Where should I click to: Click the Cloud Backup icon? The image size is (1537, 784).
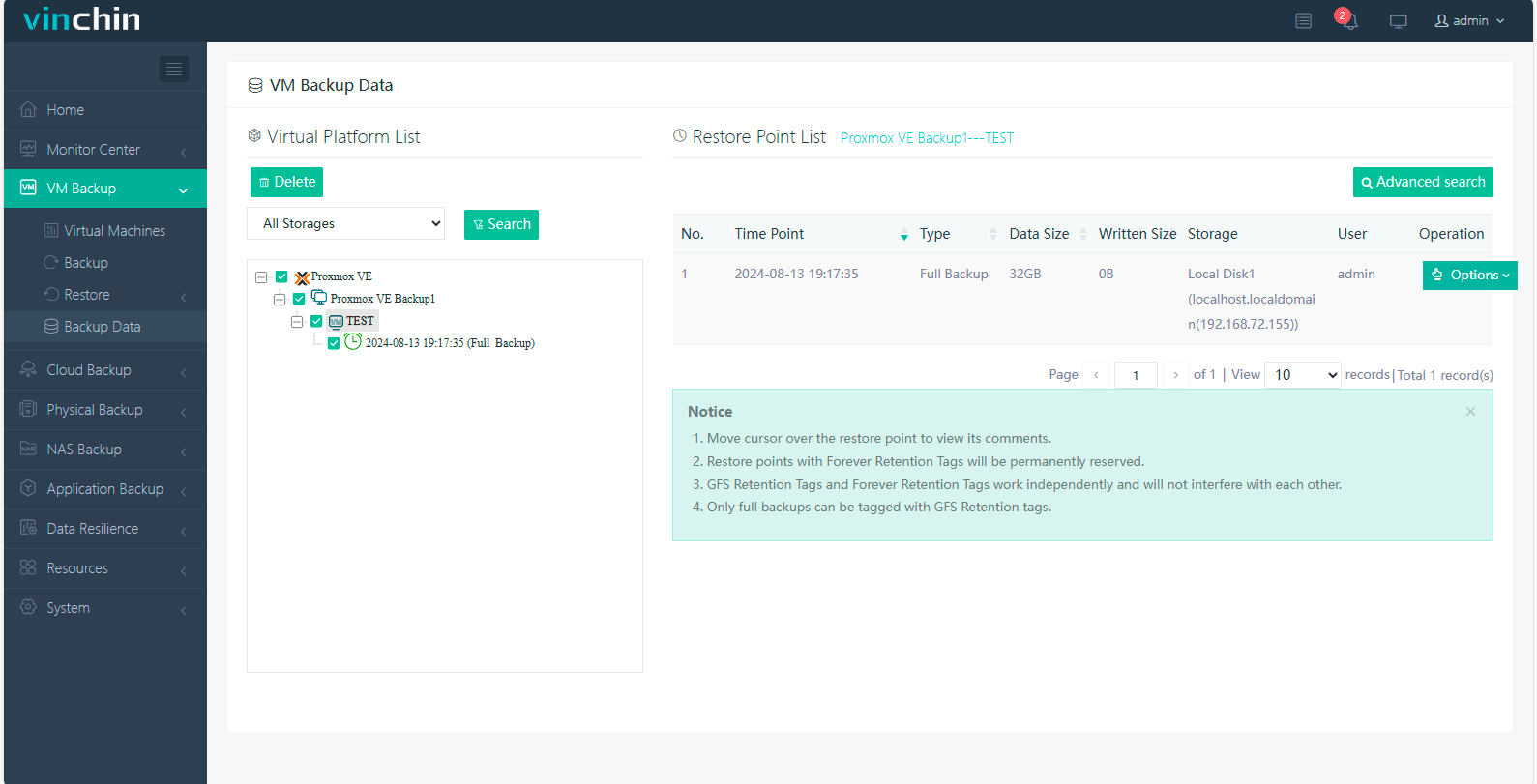click(28, 369)
